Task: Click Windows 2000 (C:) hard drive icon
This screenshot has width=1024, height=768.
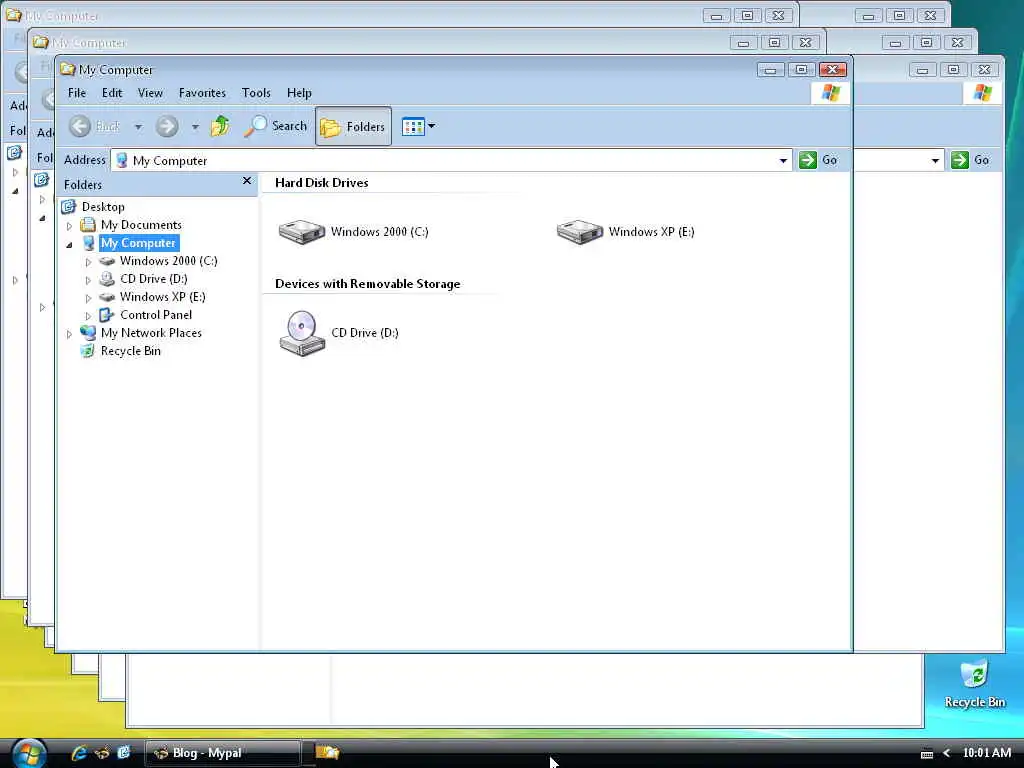Action: 302,232
